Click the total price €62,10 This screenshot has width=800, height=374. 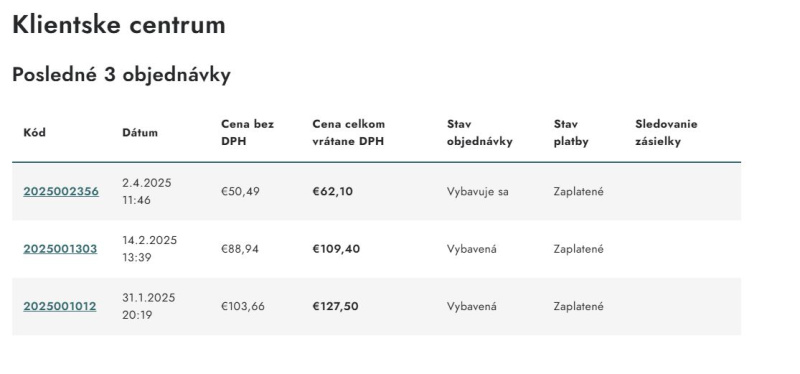click(333, 191)
